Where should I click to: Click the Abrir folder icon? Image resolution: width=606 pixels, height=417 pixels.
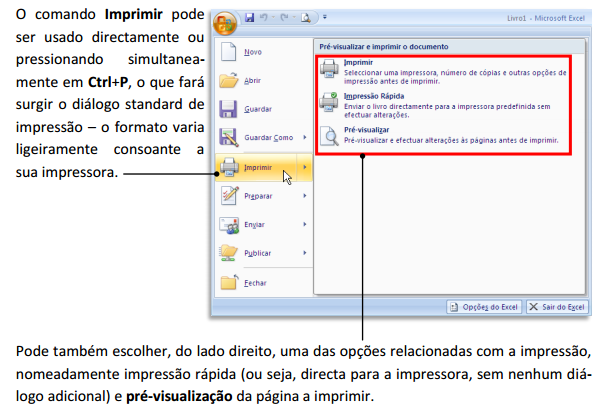[228, 79]
